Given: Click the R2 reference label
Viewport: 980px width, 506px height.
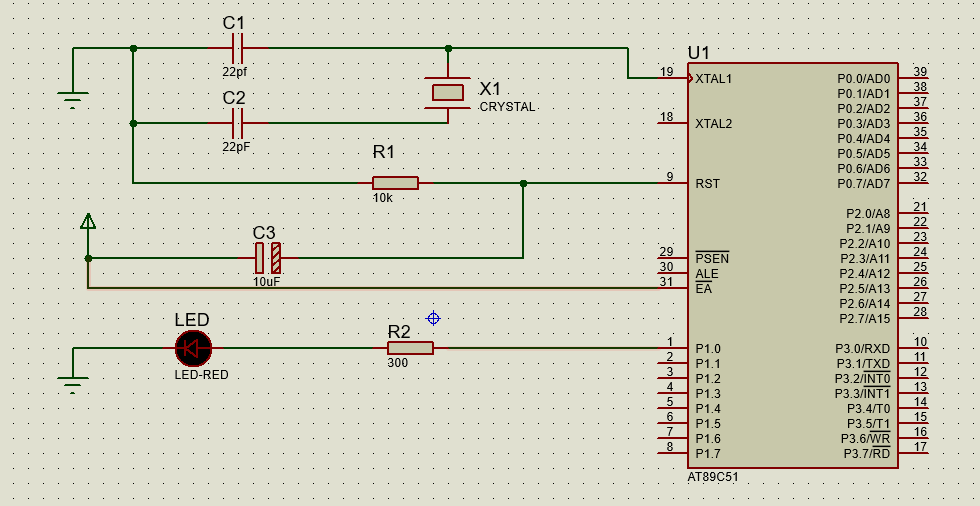Looking at the screenshot, I should 399,331.
